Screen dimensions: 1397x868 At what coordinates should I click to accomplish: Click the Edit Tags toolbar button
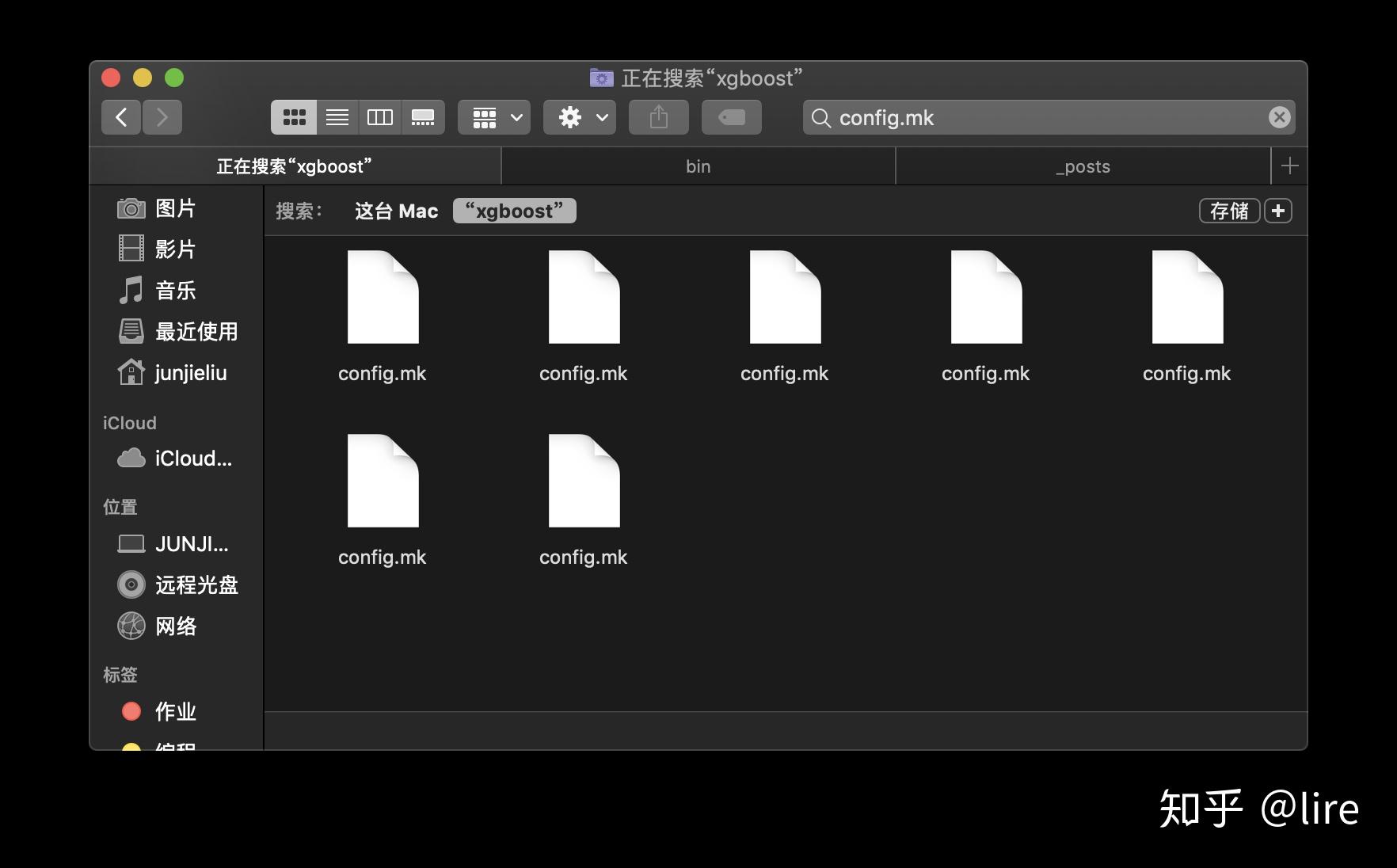click(x=732, y=117)
